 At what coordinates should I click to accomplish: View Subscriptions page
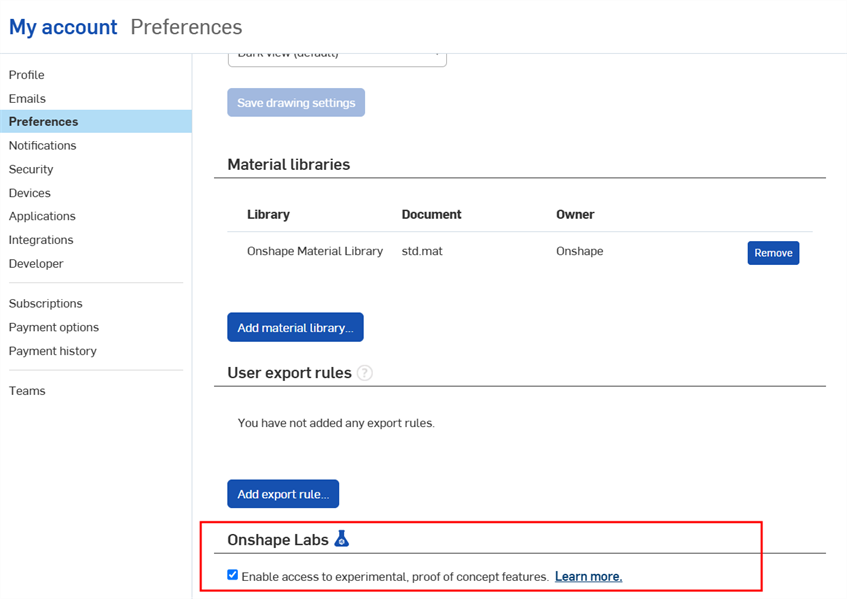click(x=45, y=304)
